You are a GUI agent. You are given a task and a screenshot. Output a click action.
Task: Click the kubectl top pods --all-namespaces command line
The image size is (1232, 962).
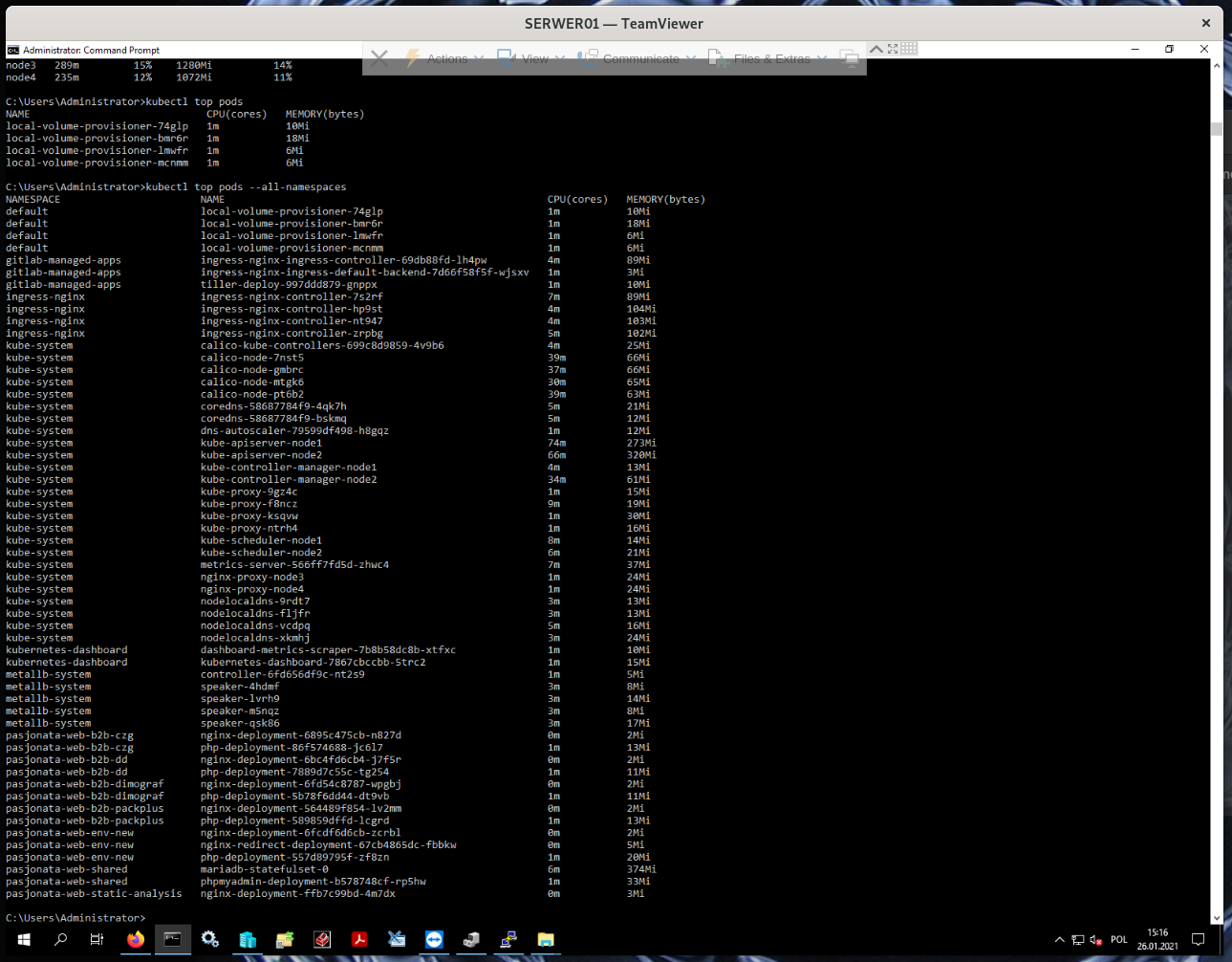tap(176, 187)
